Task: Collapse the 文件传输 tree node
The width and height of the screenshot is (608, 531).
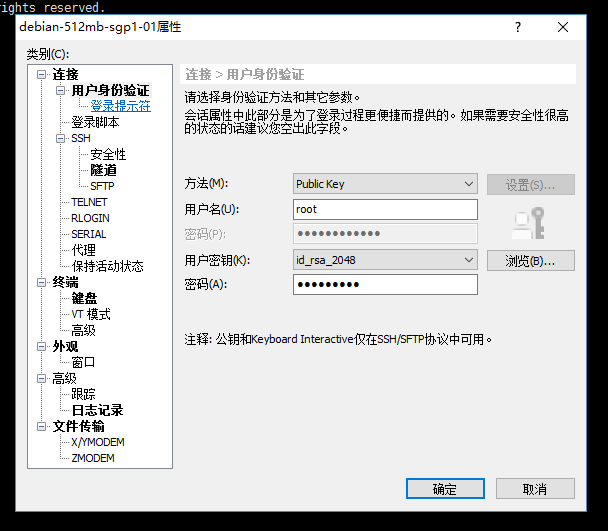Action: (x=42, y=427)
